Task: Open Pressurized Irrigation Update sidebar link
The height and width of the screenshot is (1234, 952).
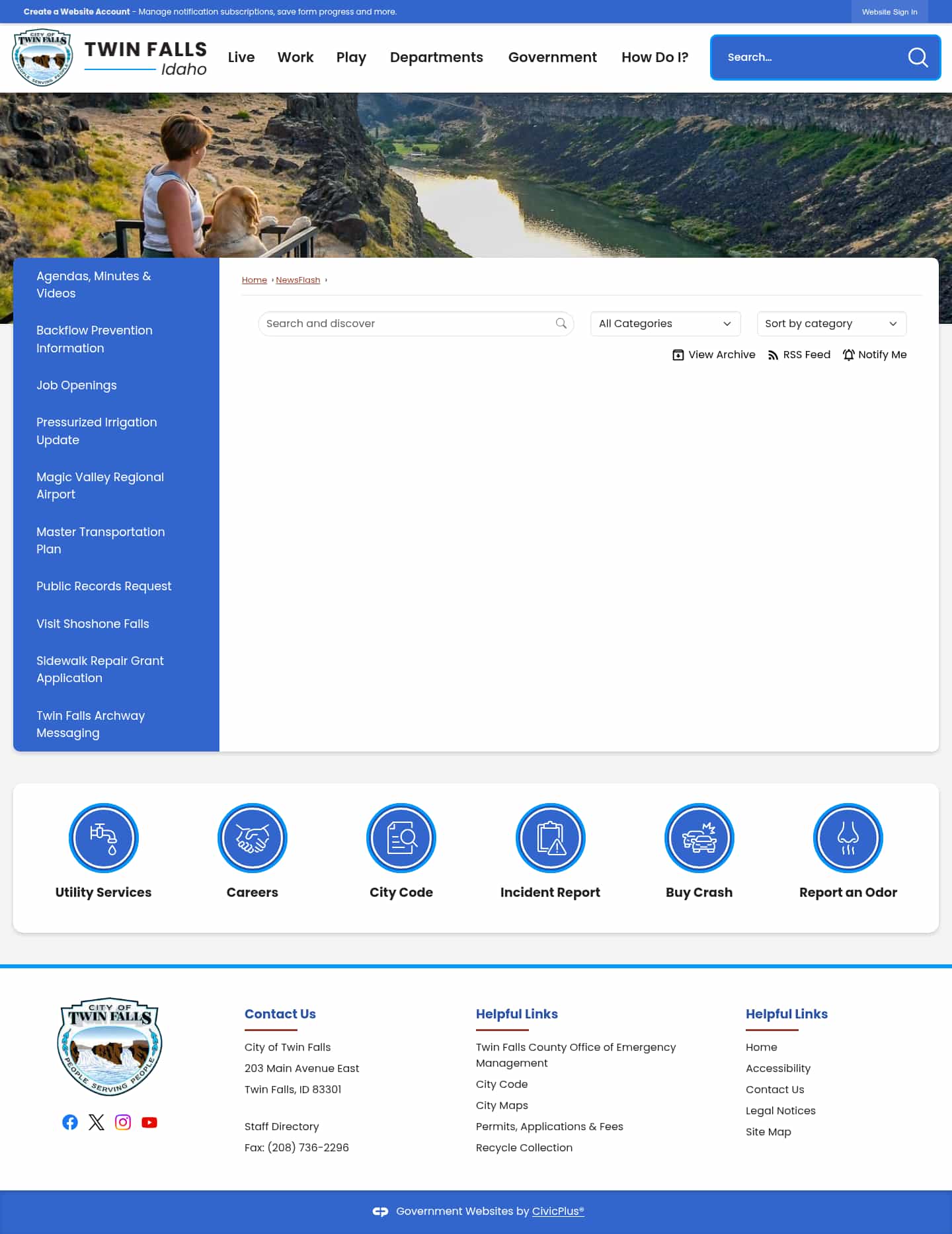Action: coord(97,431)
